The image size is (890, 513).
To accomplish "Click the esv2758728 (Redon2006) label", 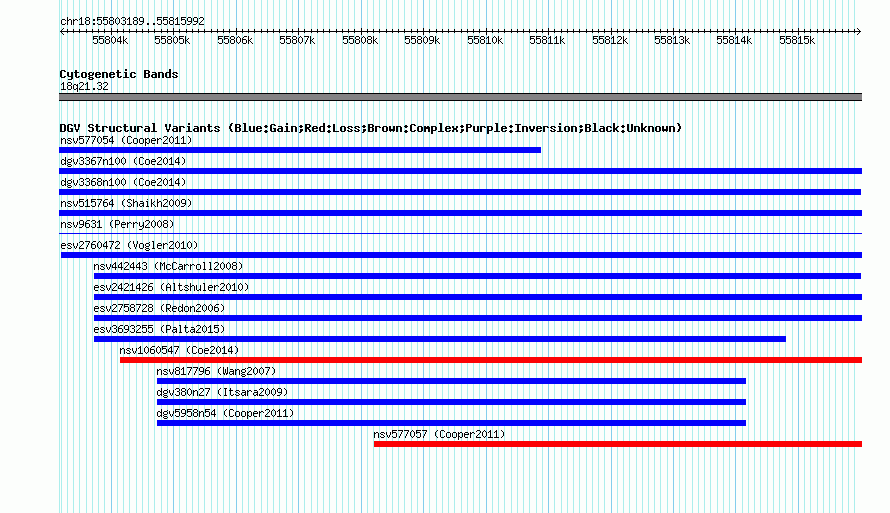I will click(x=159, y=308).
